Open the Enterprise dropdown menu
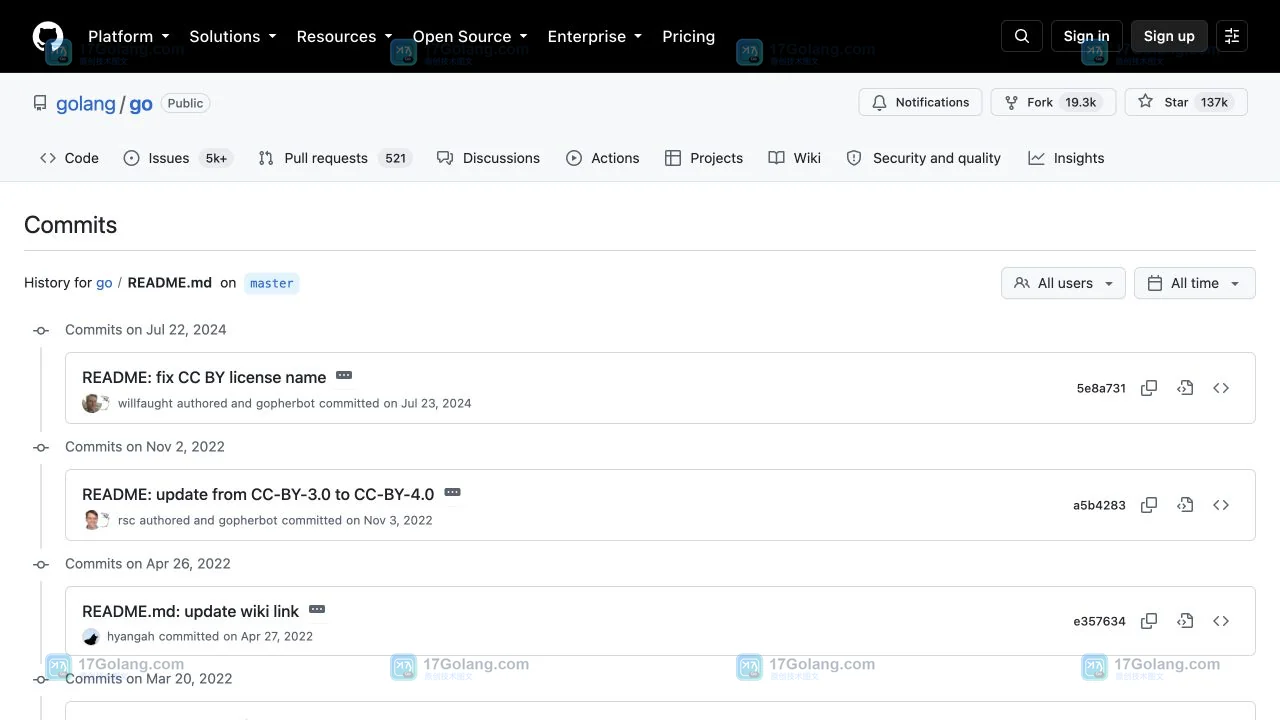 (x=595, y=36)
